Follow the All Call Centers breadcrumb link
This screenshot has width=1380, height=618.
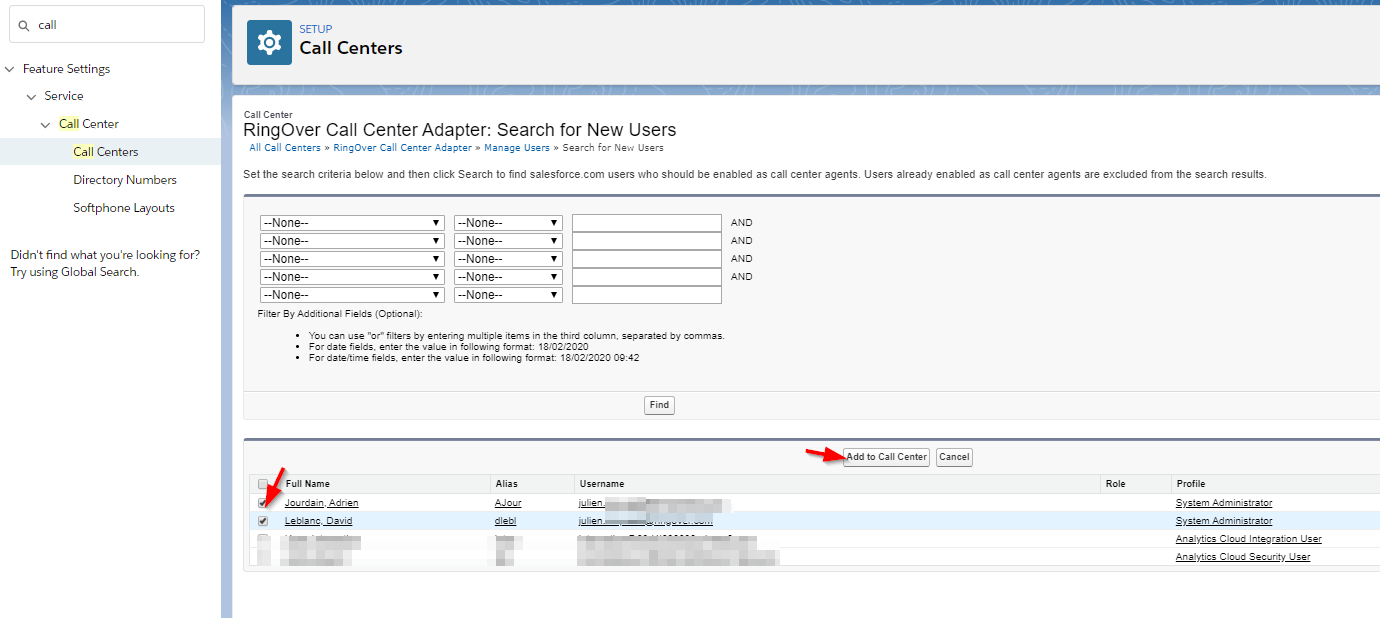[285, 148]
